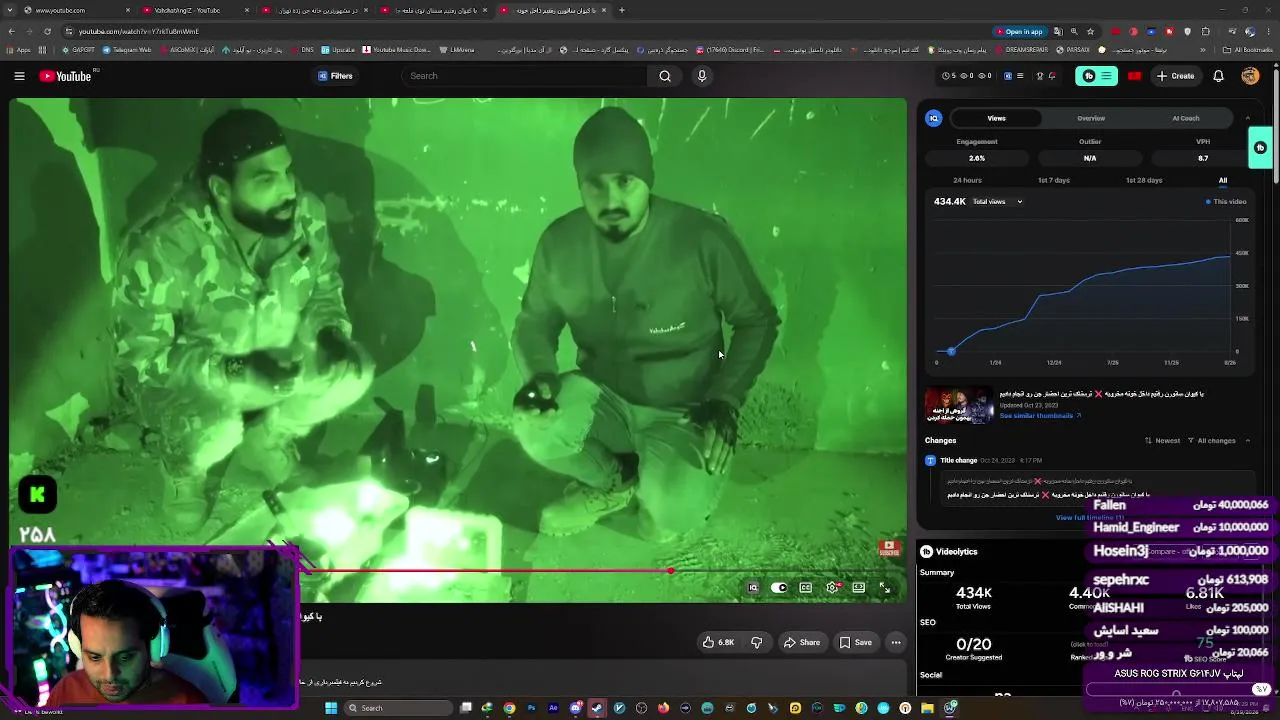Viewport: 1280px width, 720px height.
Task: Click the IQ logo in the analytics panel
Action: pos(933,118)
